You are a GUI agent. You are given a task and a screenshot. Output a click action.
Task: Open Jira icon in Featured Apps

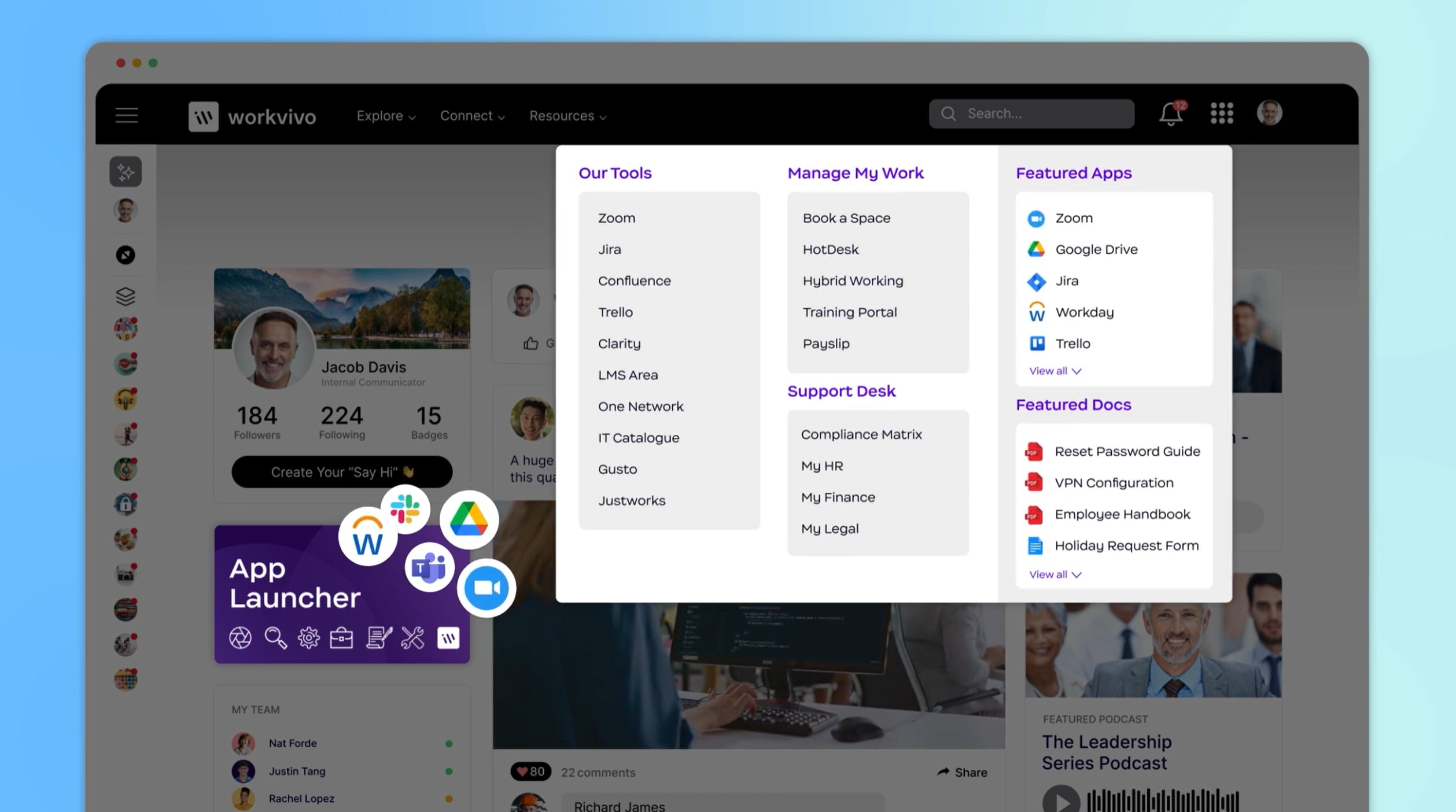[x=1036, y=282]
